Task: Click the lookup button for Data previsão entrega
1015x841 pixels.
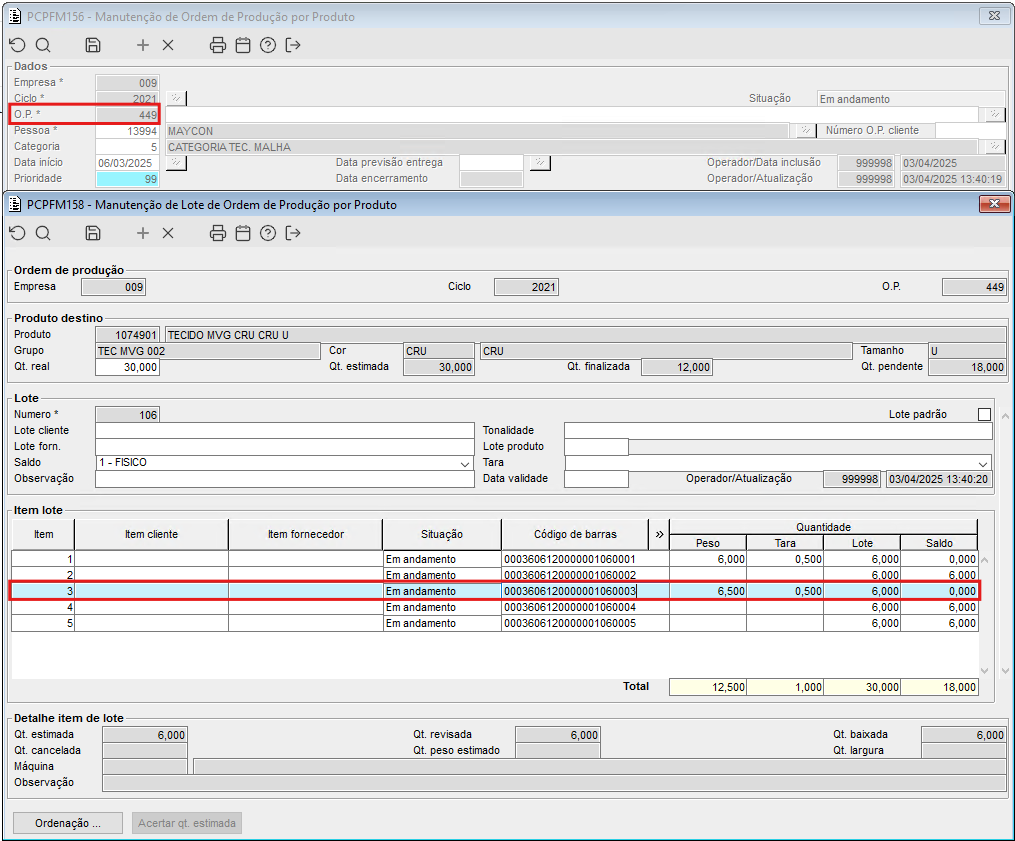Action: [x=540, y=163]
